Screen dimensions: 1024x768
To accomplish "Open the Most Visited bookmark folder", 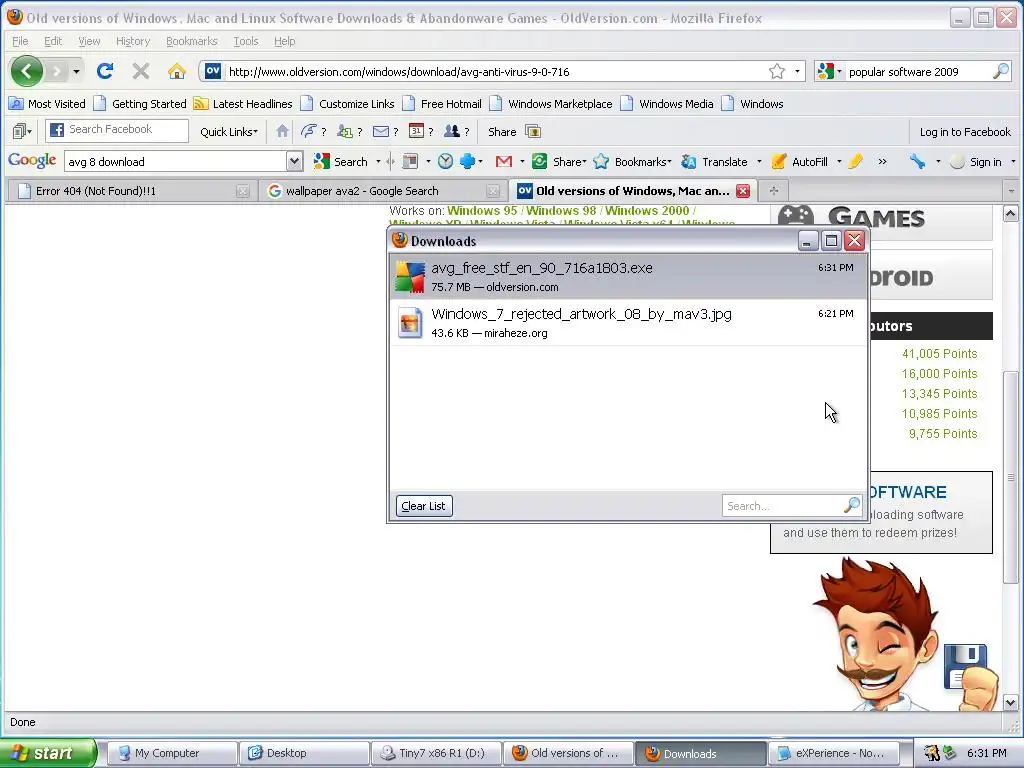I will (x=47, y=104).
